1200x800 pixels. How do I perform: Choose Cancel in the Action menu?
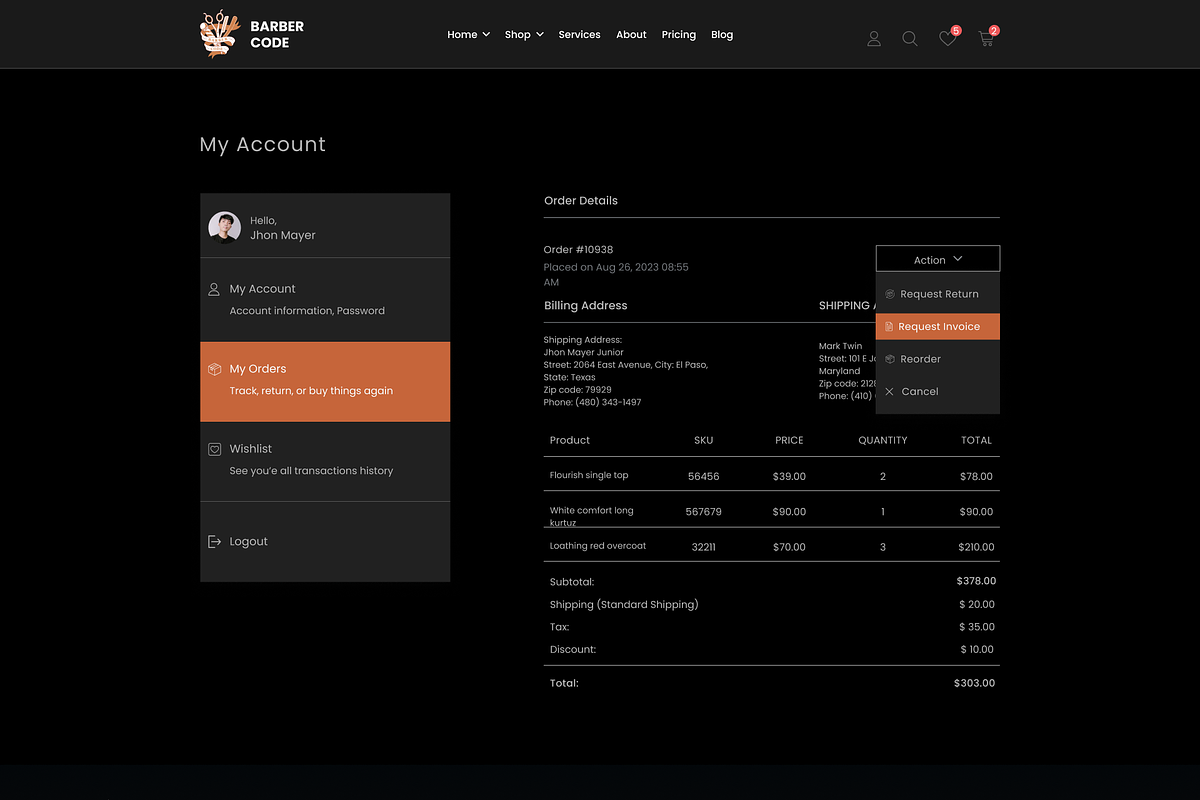pos(938,391)
